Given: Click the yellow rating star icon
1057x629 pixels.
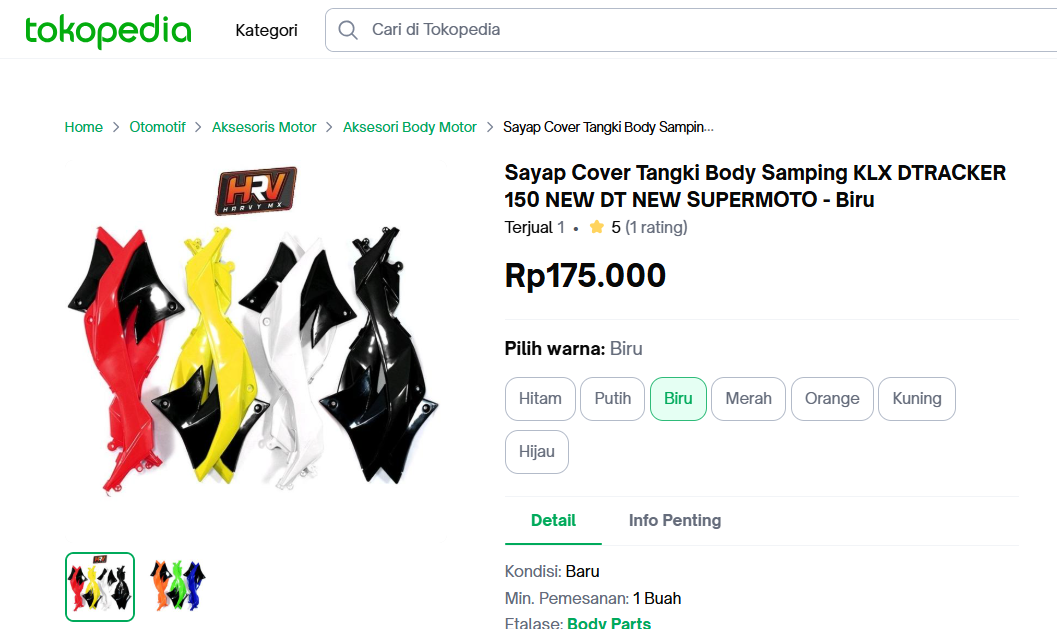Looking at the screenshot, I should pyautogui.click(x=597, y=227).
